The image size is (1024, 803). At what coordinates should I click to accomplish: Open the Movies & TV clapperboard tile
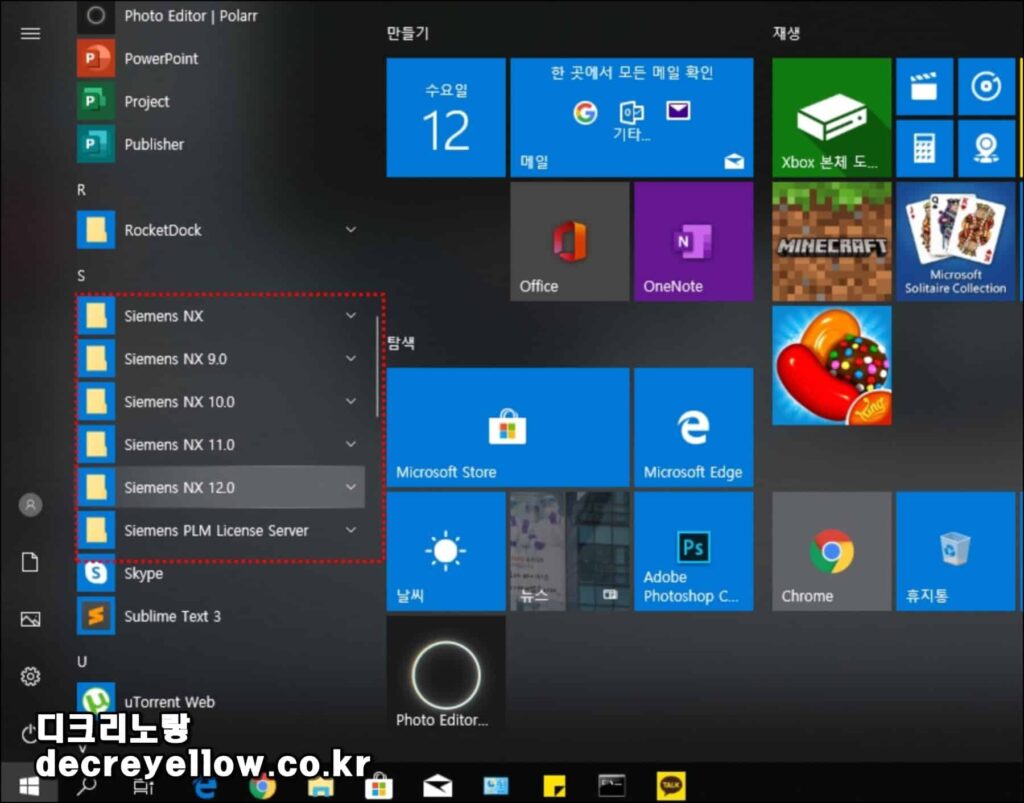[x=924, y=86]
